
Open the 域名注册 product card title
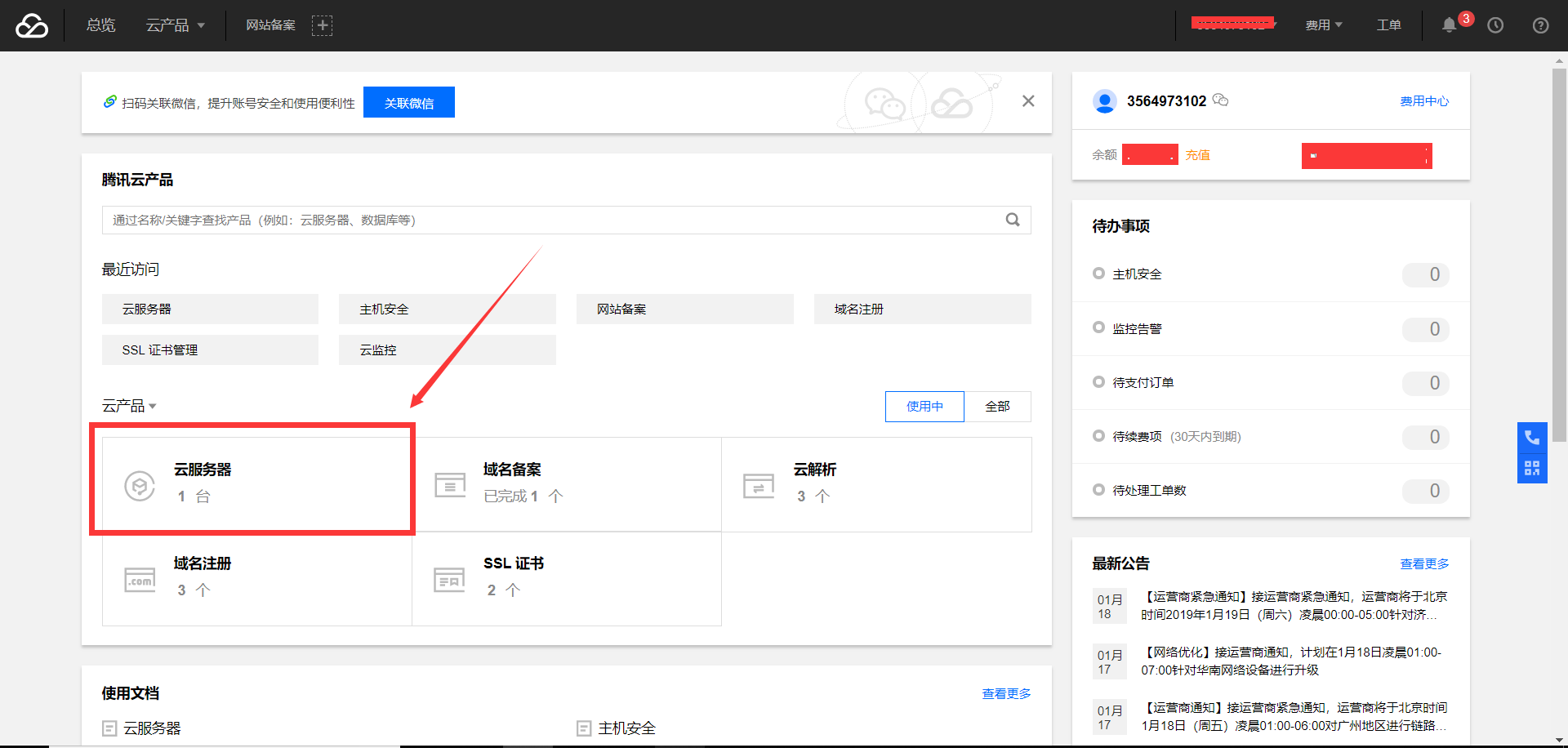(203, 563)
